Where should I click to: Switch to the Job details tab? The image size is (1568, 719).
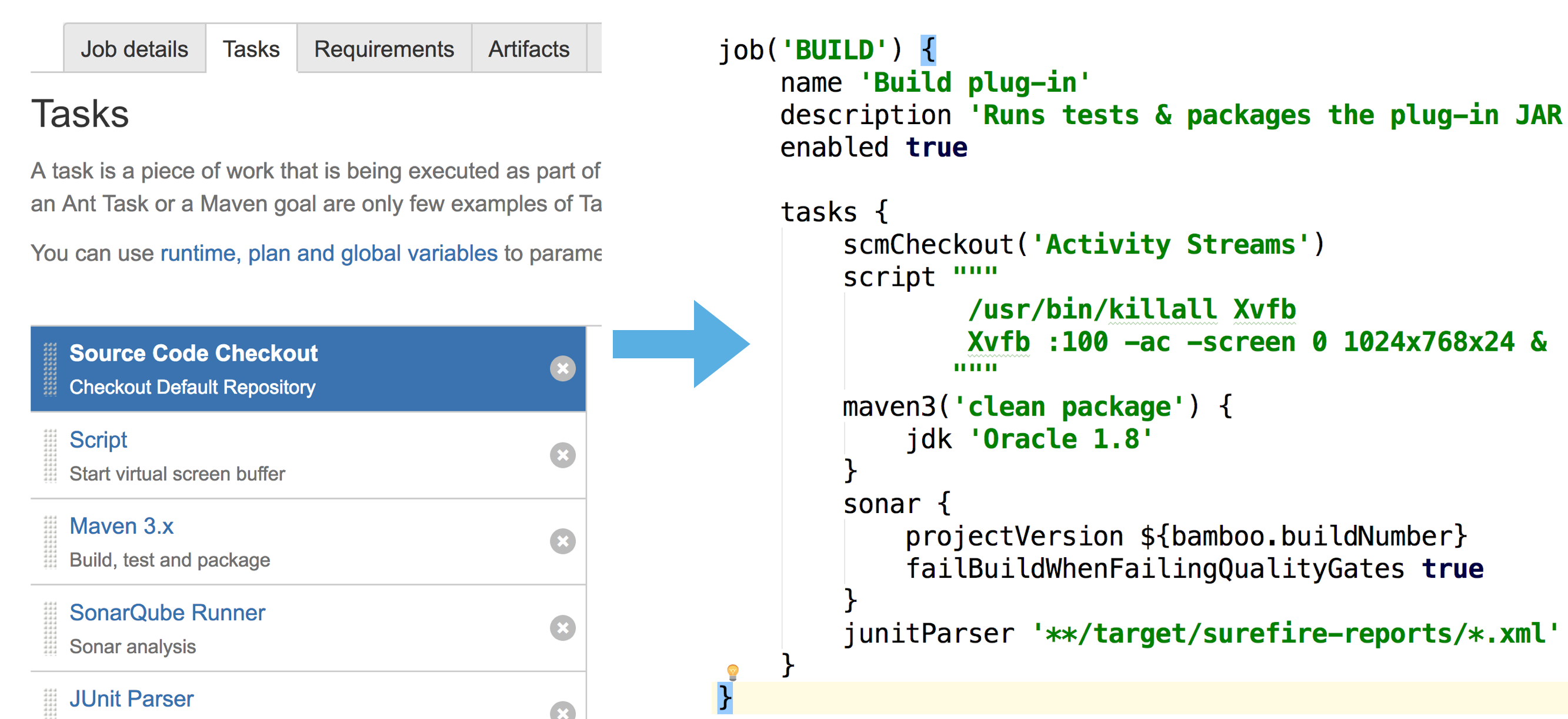[135, 49]
